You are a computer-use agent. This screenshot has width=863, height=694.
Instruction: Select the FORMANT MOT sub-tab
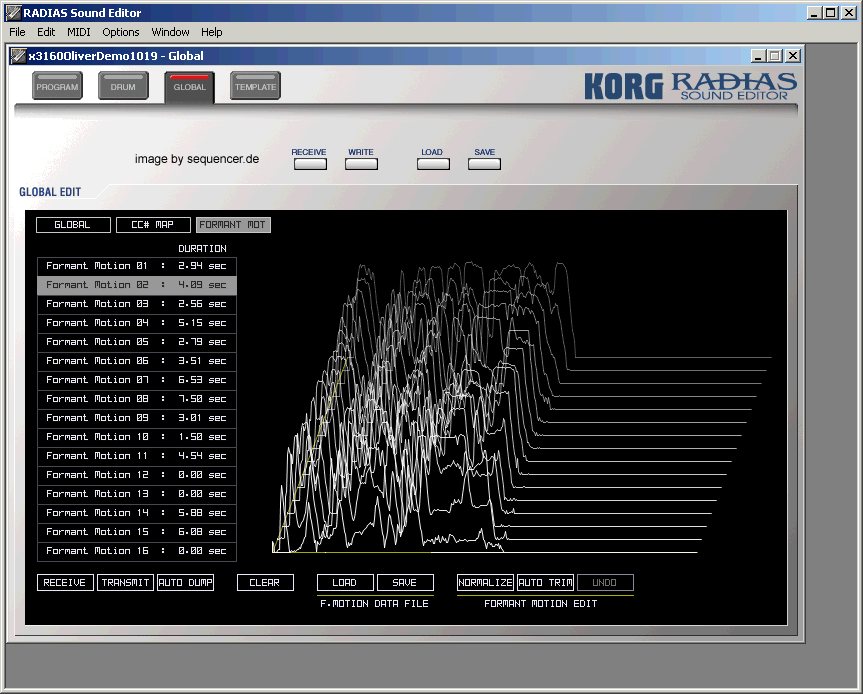pyautogui.click(x=233, y=225)
